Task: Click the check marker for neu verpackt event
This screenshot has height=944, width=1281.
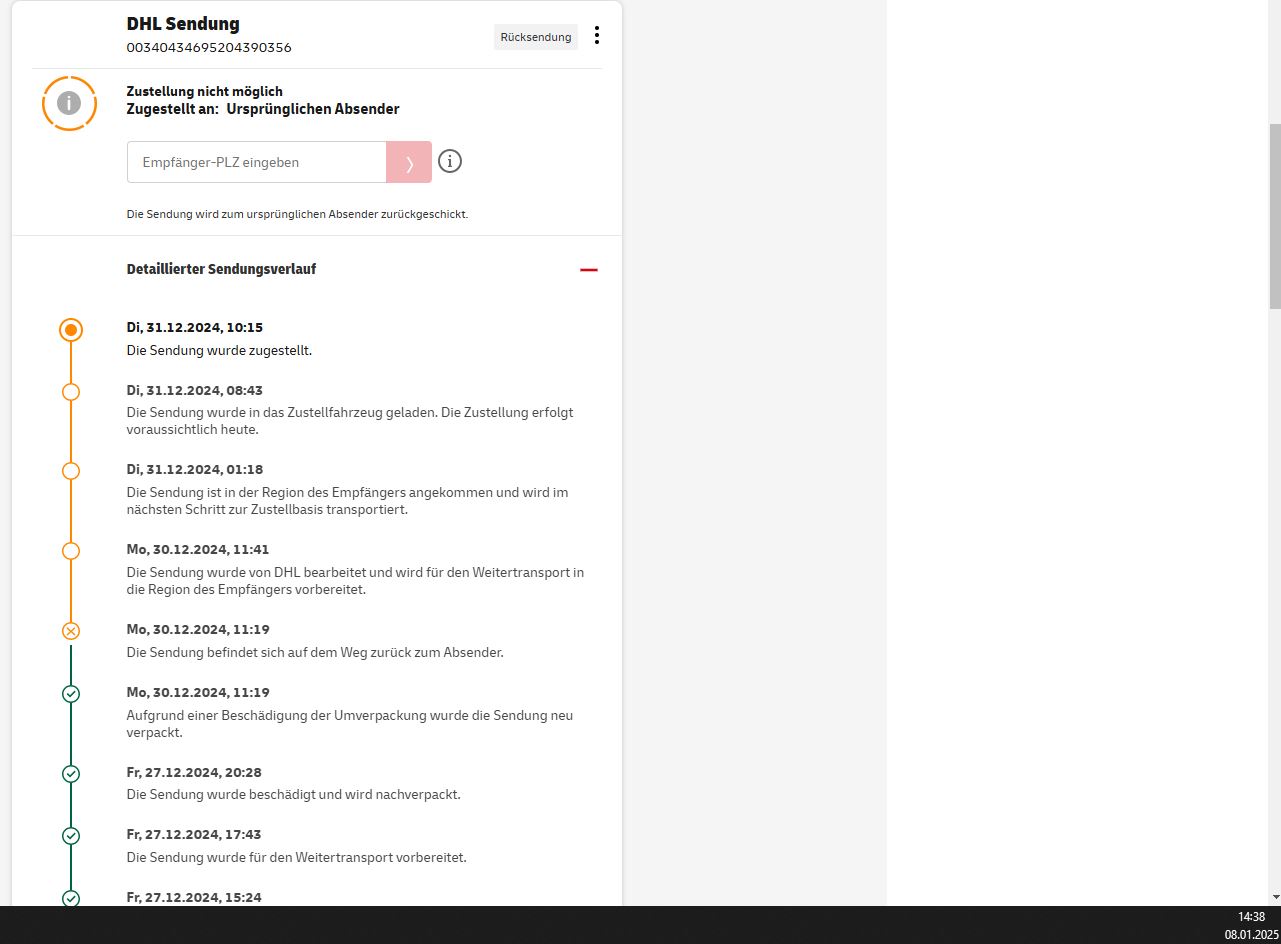Action: tap(71, 694)
